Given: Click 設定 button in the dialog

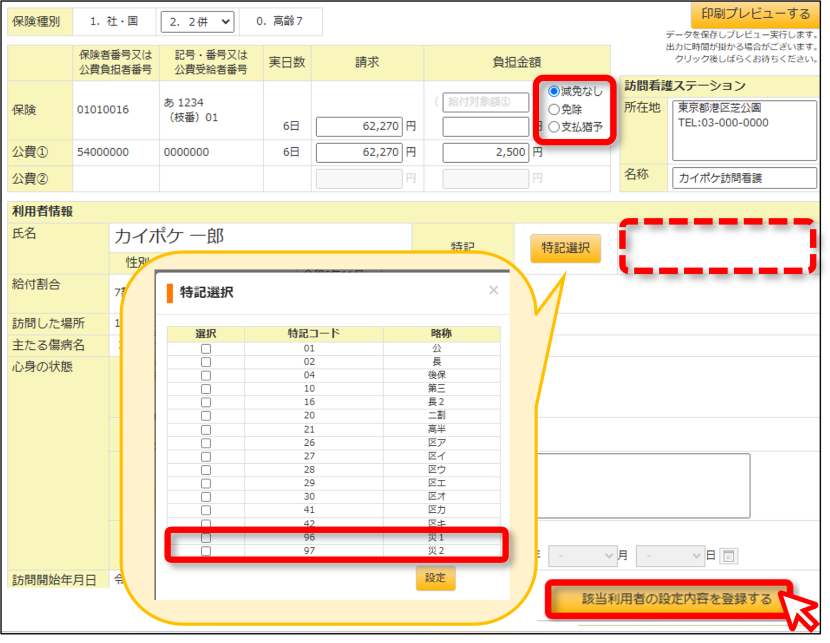Looking at the screenshot, I should click(435, 578).
